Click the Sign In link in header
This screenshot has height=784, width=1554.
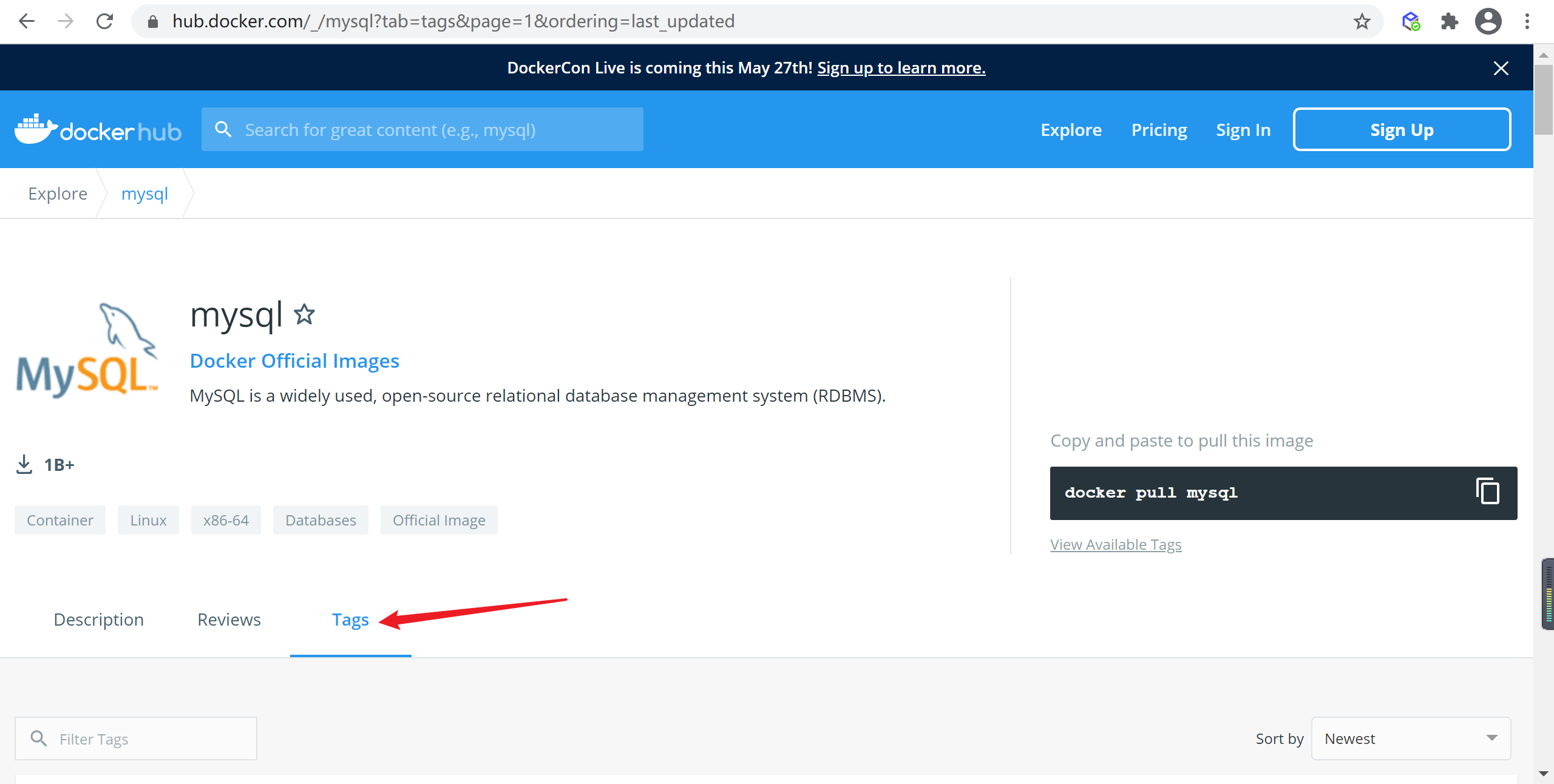click(1243, 128)
